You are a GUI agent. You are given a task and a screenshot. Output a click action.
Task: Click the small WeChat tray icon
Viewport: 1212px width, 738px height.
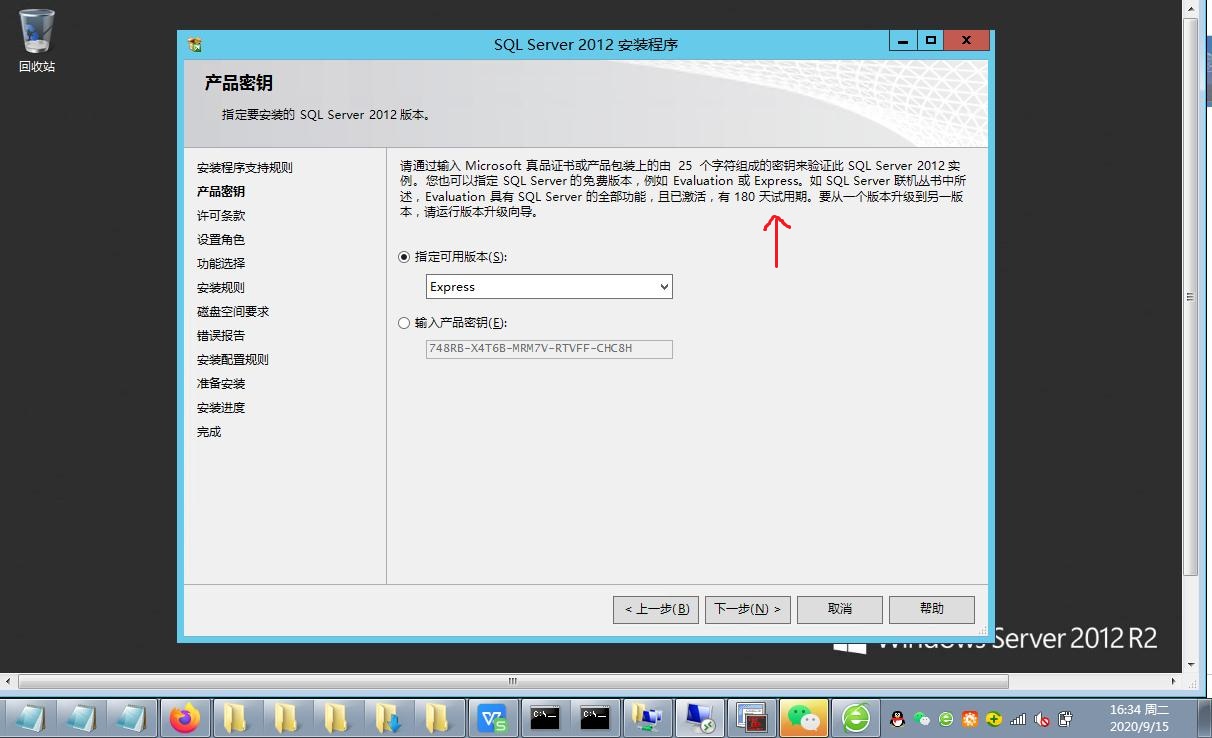point(922,719)
